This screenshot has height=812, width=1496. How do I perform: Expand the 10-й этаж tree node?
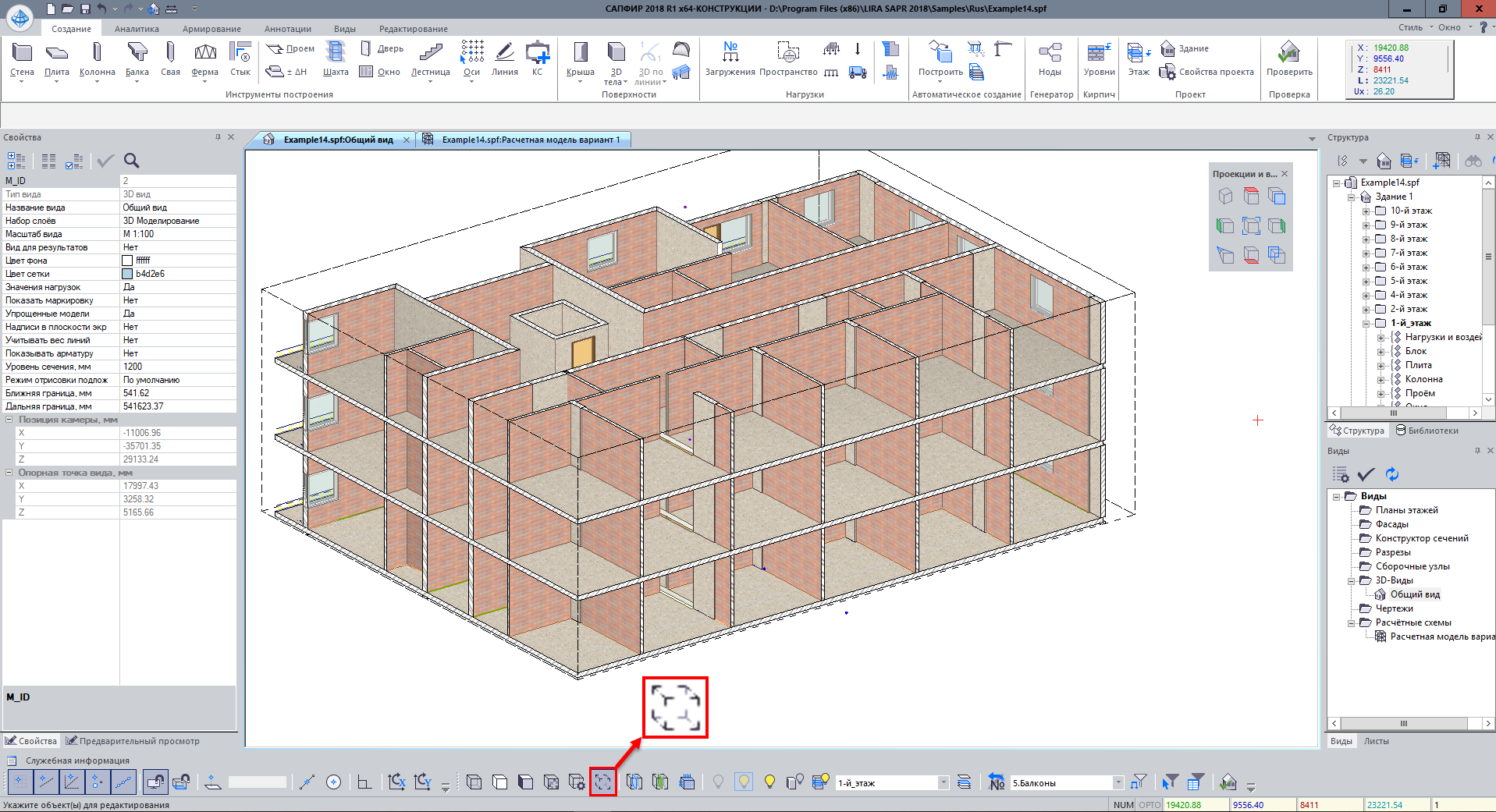point(1366,211)
